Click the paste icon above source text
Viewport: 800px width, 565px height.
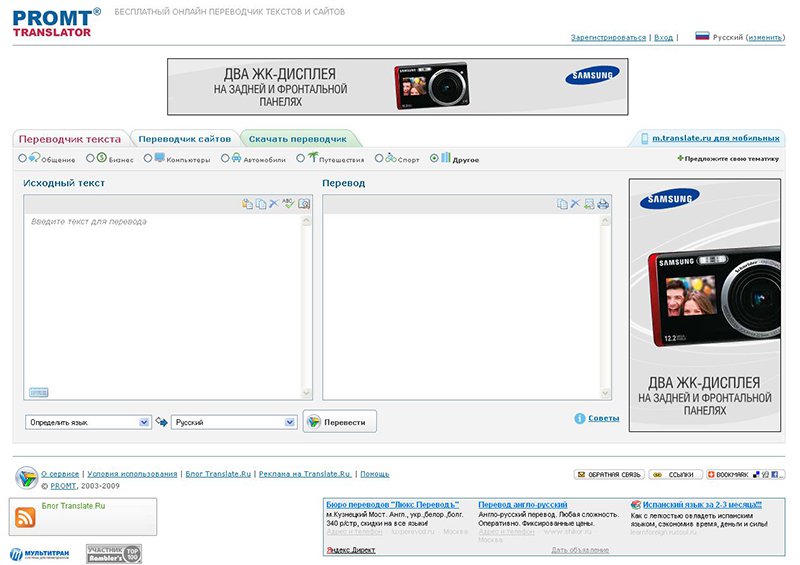tap(247, 204)
